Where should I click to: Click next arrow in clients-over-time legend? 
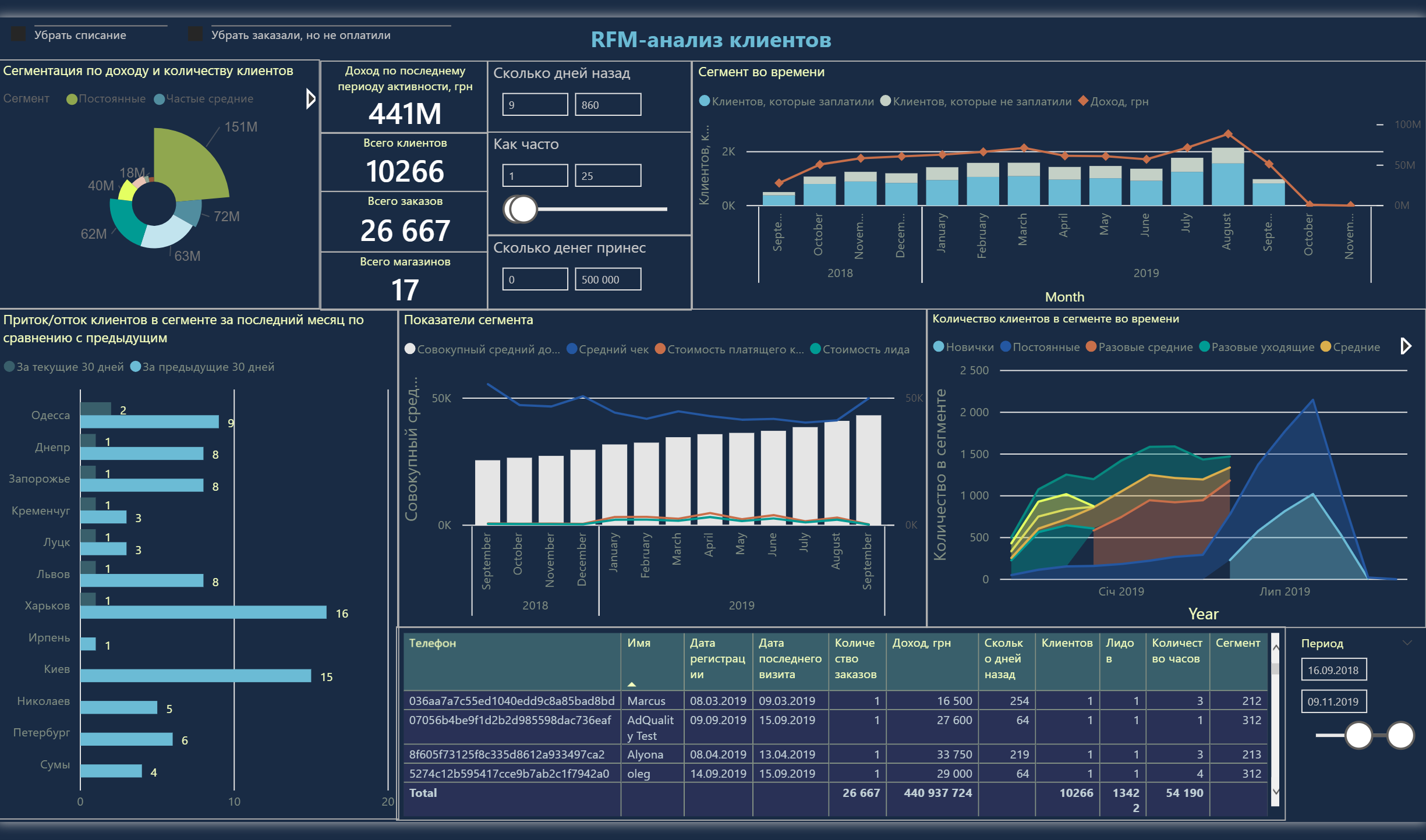click(1406, 346)
